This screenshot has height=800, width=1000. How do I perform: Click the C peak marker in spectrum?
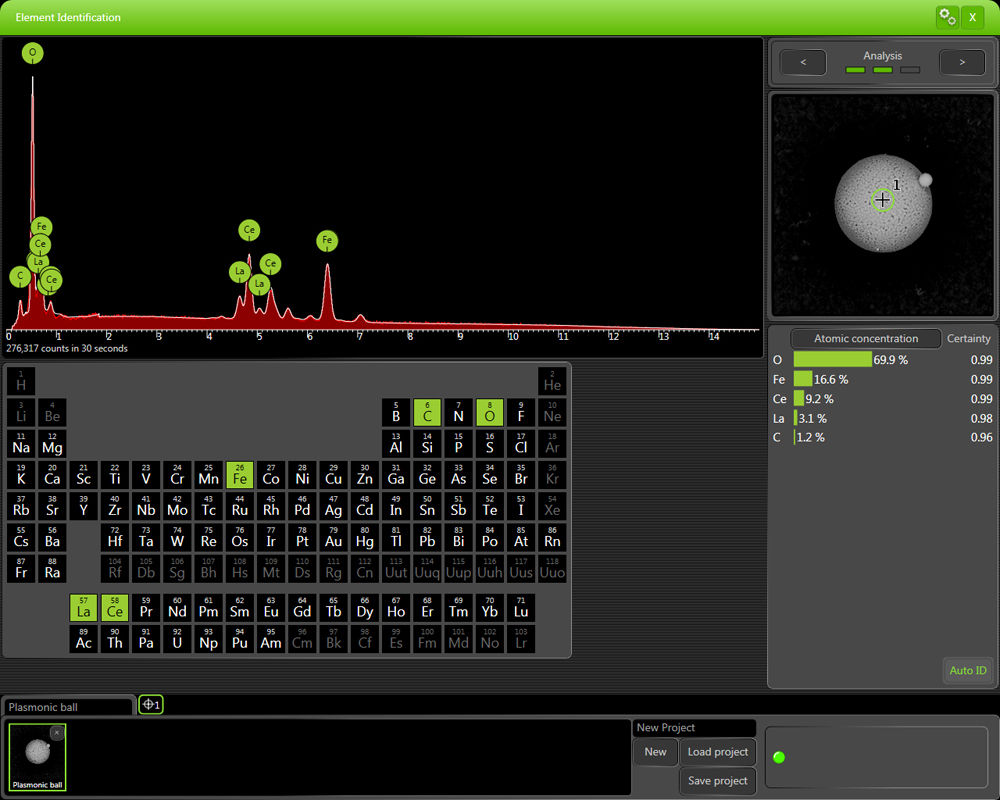[x=20, y=276]
